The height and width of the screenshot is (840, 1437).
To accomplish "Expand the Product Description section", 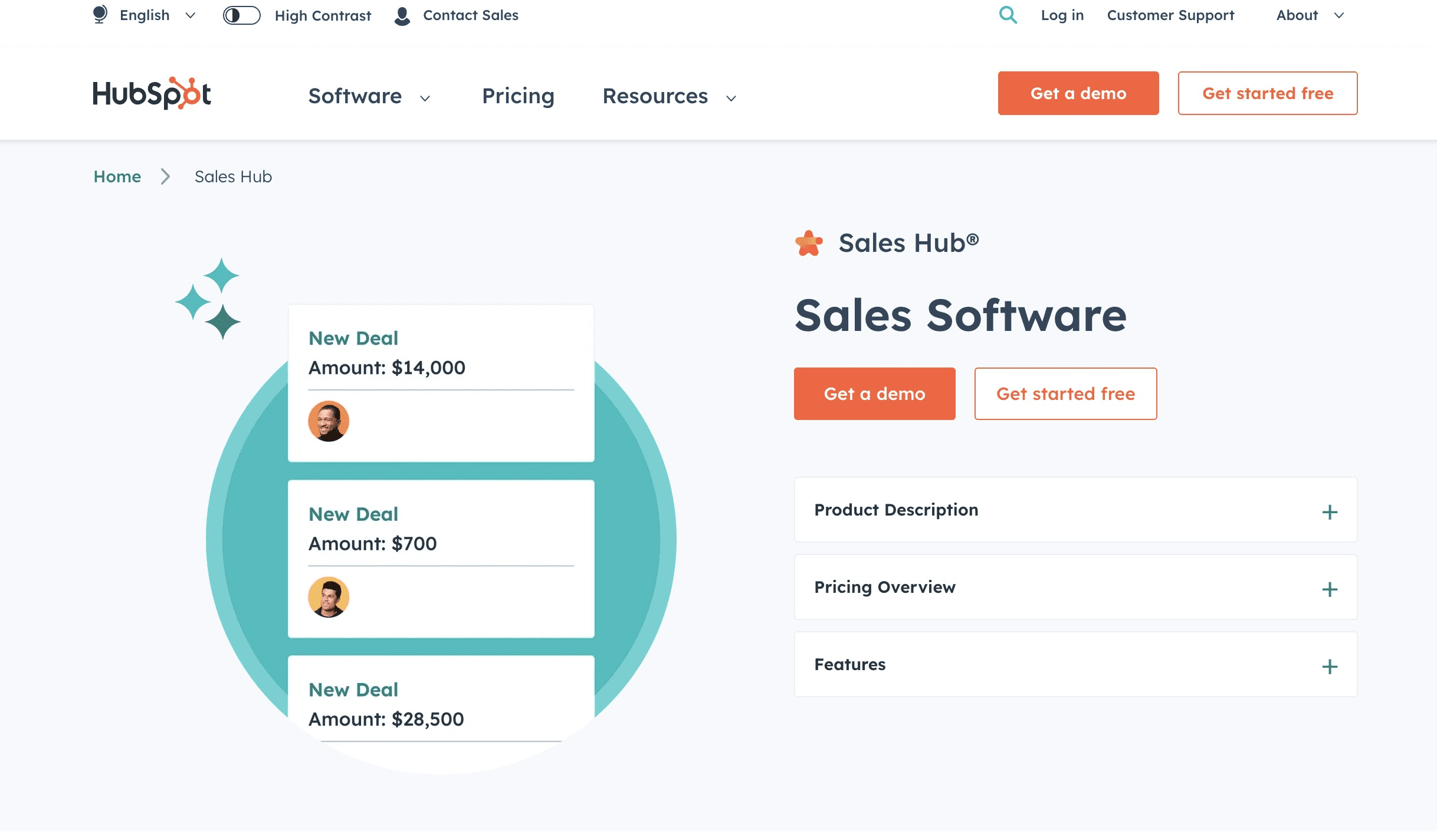I will [1075, 510].
